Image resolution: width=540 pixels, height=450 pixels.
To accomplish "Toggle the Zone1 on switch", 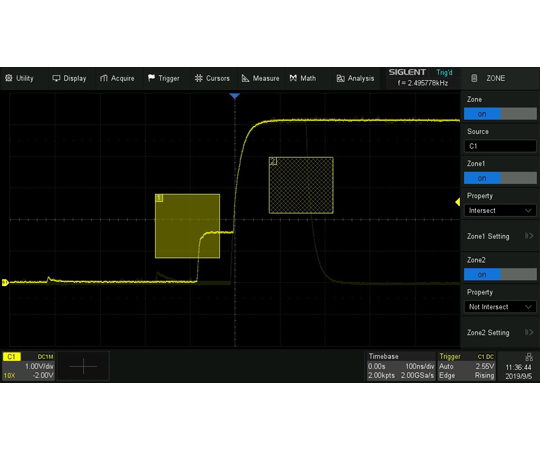I will click(x=500, y=178).
